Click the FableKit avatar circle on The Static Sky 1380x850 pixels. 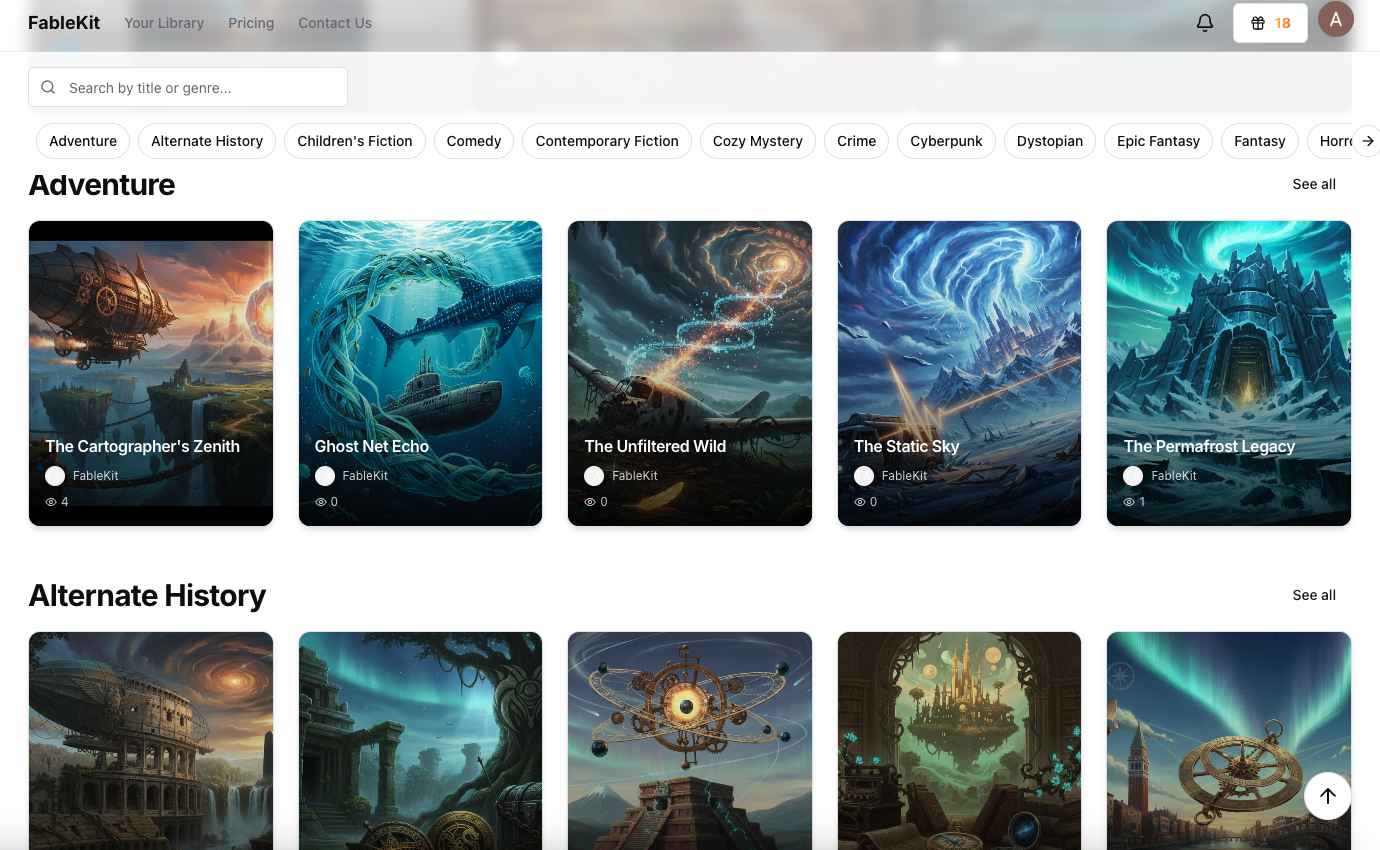[863, 475]
